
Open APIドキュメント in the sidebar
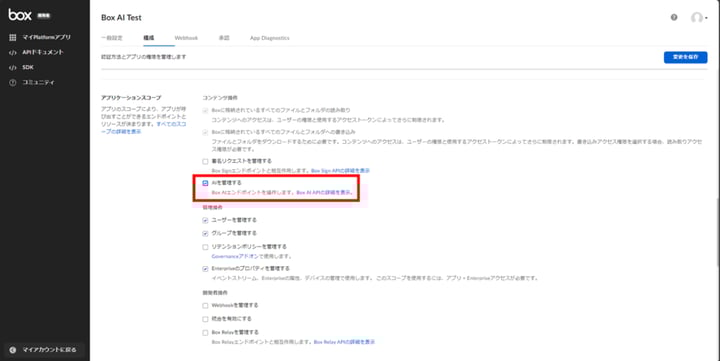pyautogui.click(x=43, y=52)
